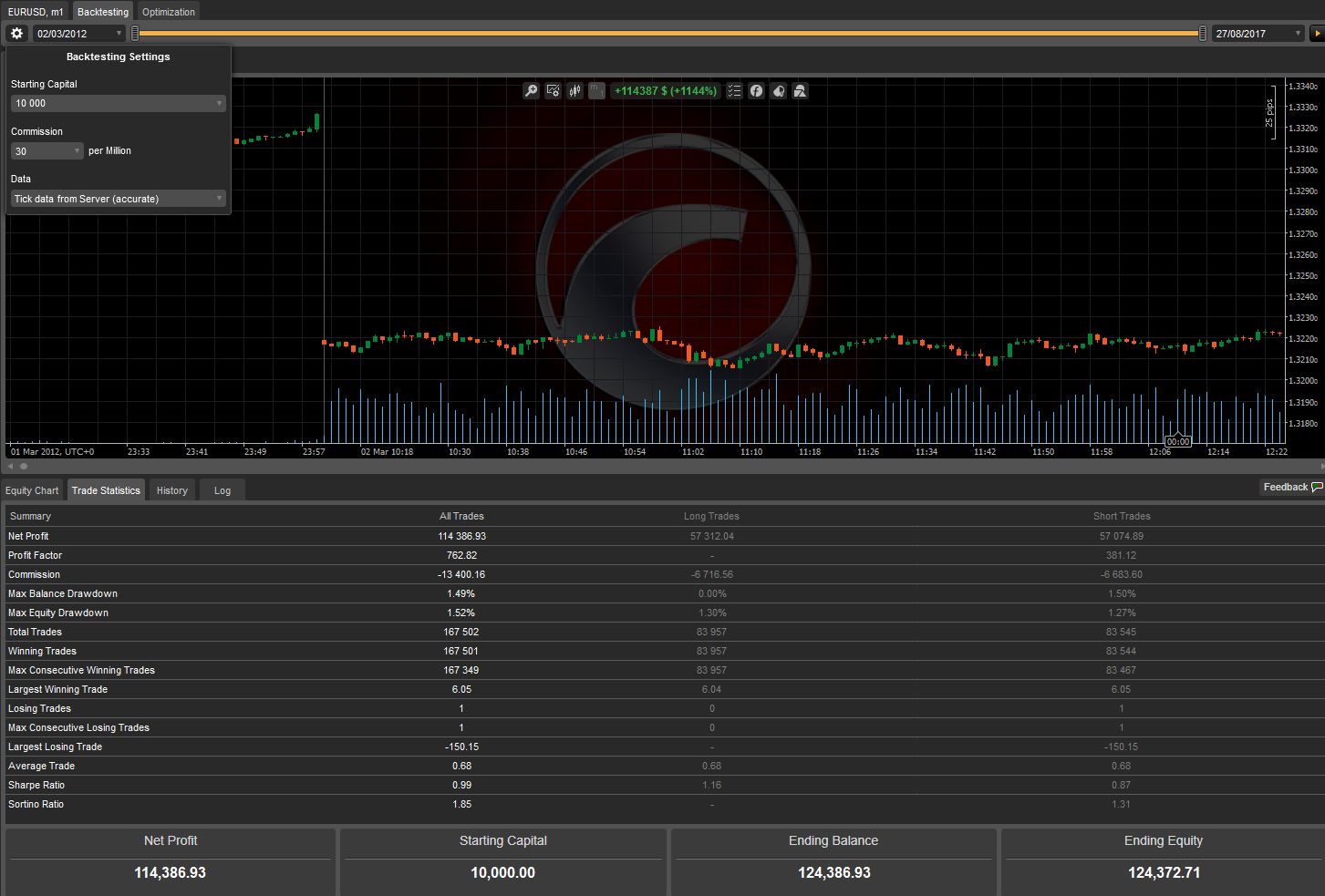Click the Short Trades column header
The width and height of the screenshot is (1325, 896).
point(1122,517)
